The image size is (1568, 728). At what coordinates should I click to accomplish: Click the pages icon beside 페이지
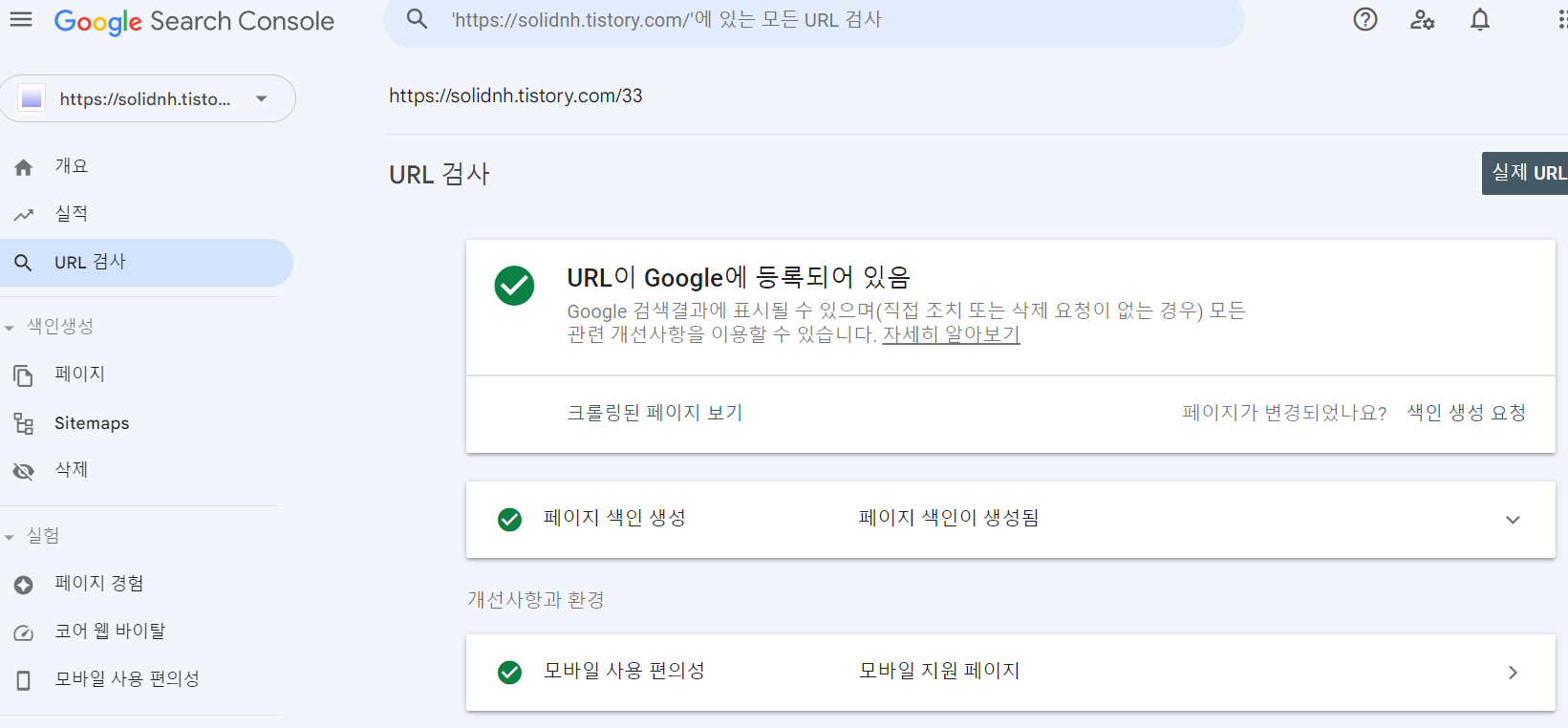pos(24,375)
